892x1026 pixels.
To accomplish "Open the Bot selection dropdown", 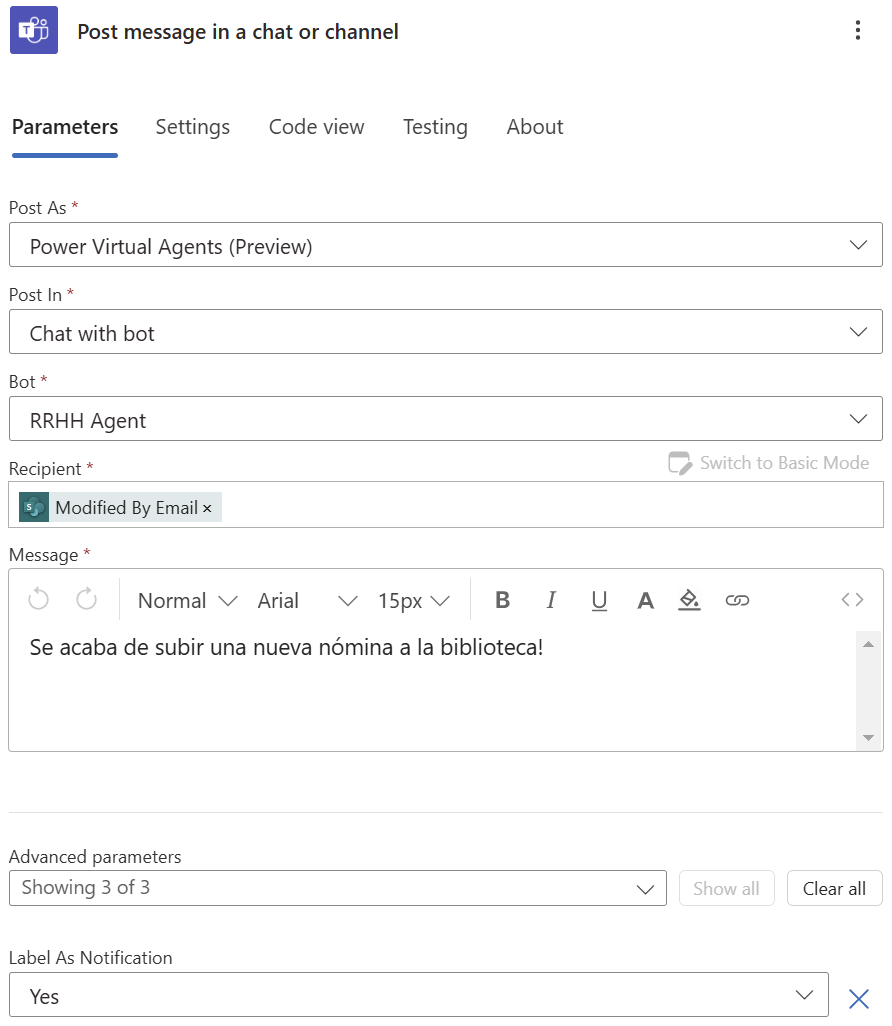I will [x=861, y=418].
